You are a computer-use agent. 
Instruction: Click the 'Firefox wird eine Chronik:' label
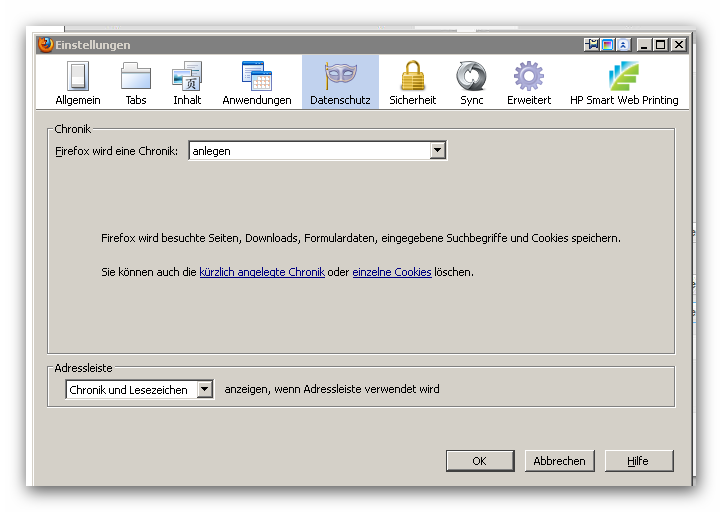(116, 151)
